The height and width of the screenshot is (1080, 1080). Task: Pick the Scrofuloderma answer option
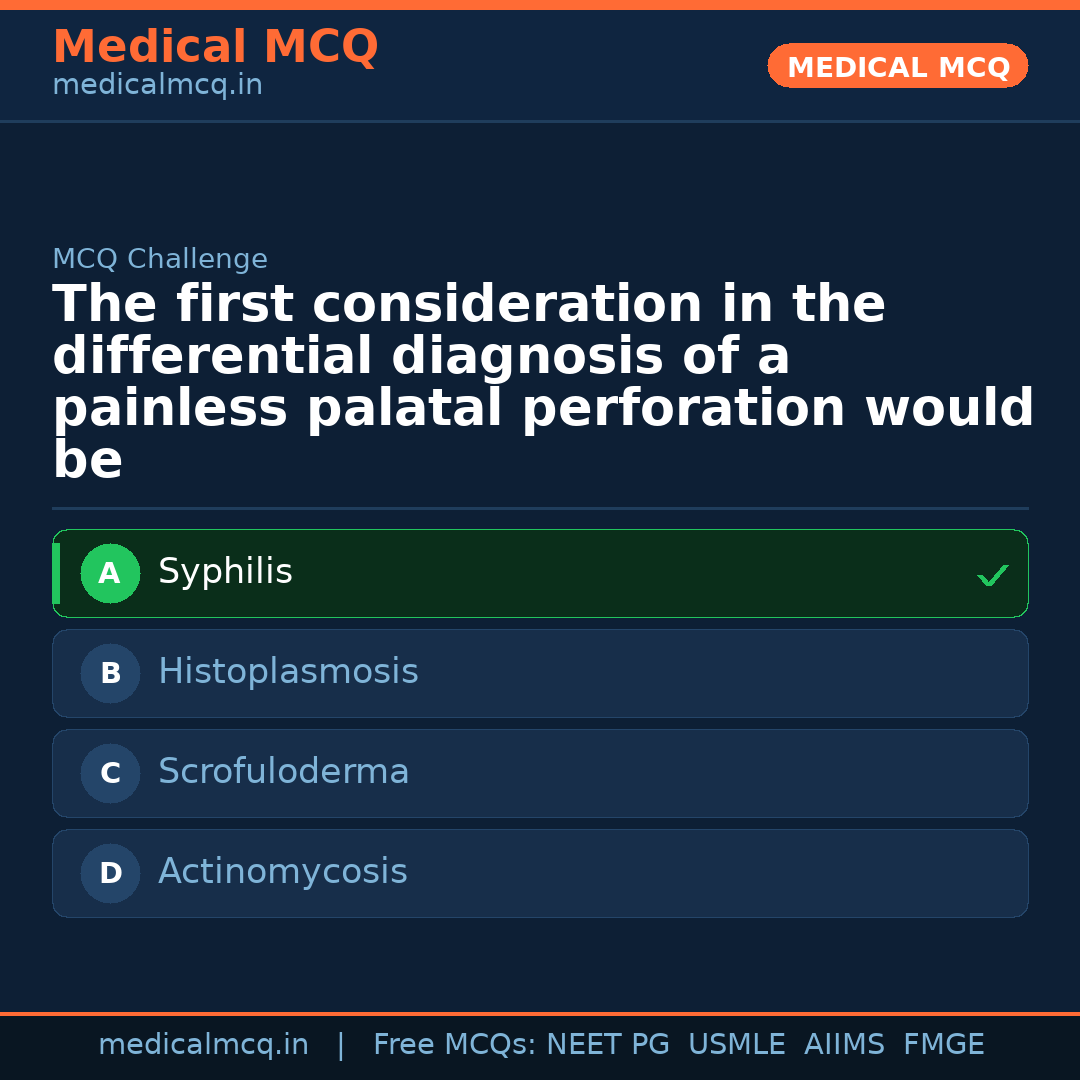(284, 772)
